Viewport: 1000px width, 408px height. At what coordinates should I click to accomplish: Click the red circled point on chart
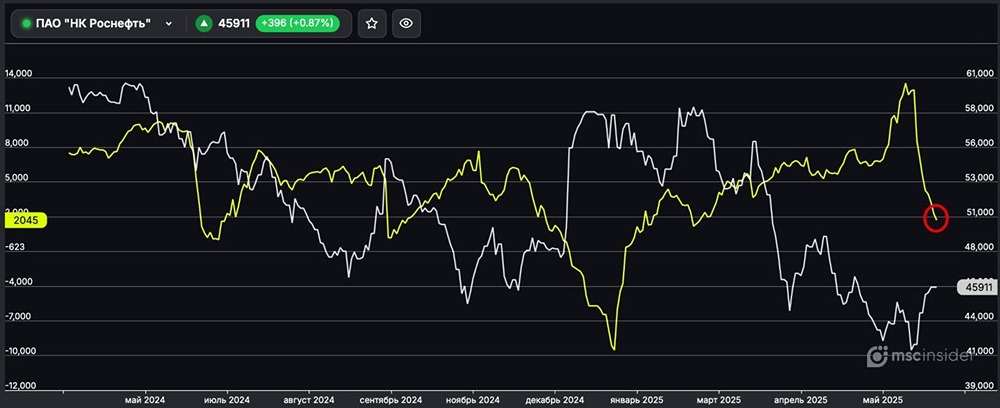coord(936,219)
